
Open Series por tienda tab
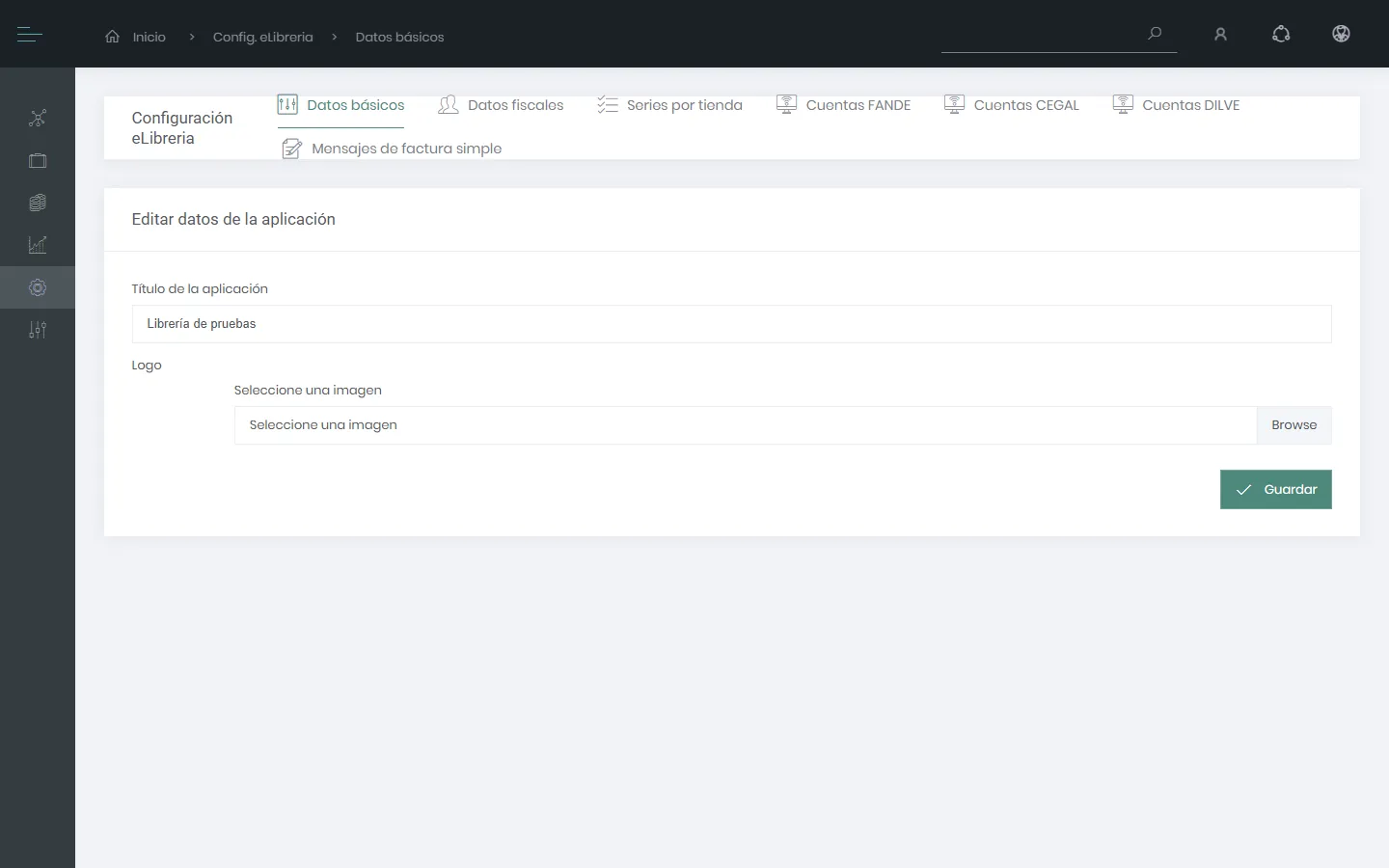pos(669,105)
